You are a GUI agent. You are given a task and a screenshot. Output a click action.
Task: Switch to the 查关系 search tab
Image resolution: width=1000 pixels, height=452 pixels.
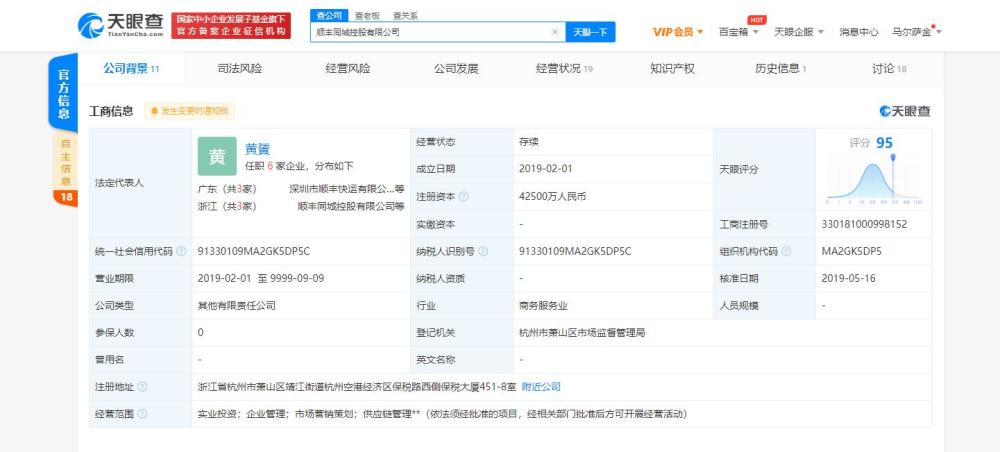(x=406, y=16)
